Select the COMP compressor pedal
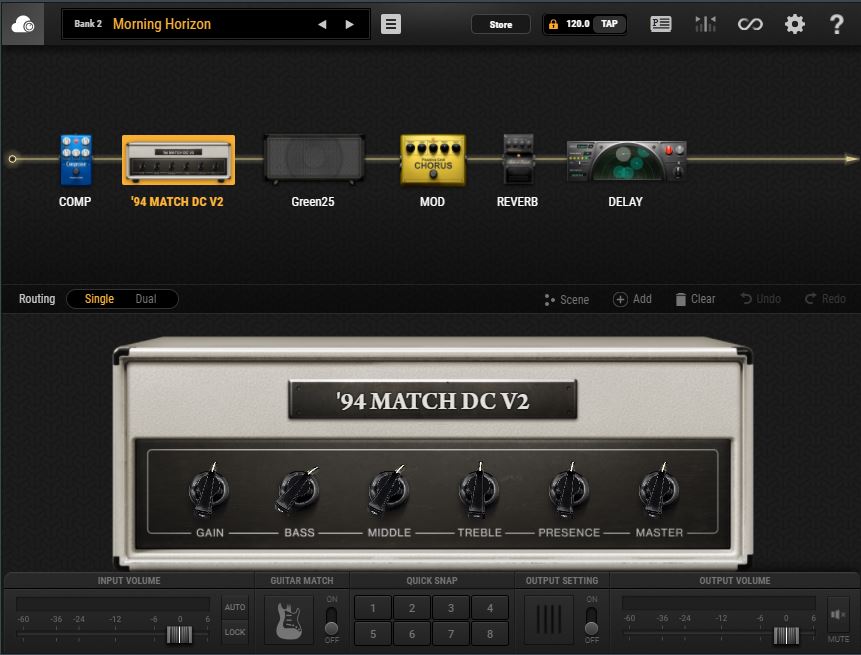The image size is (861, 655). [x=75, y=159]
